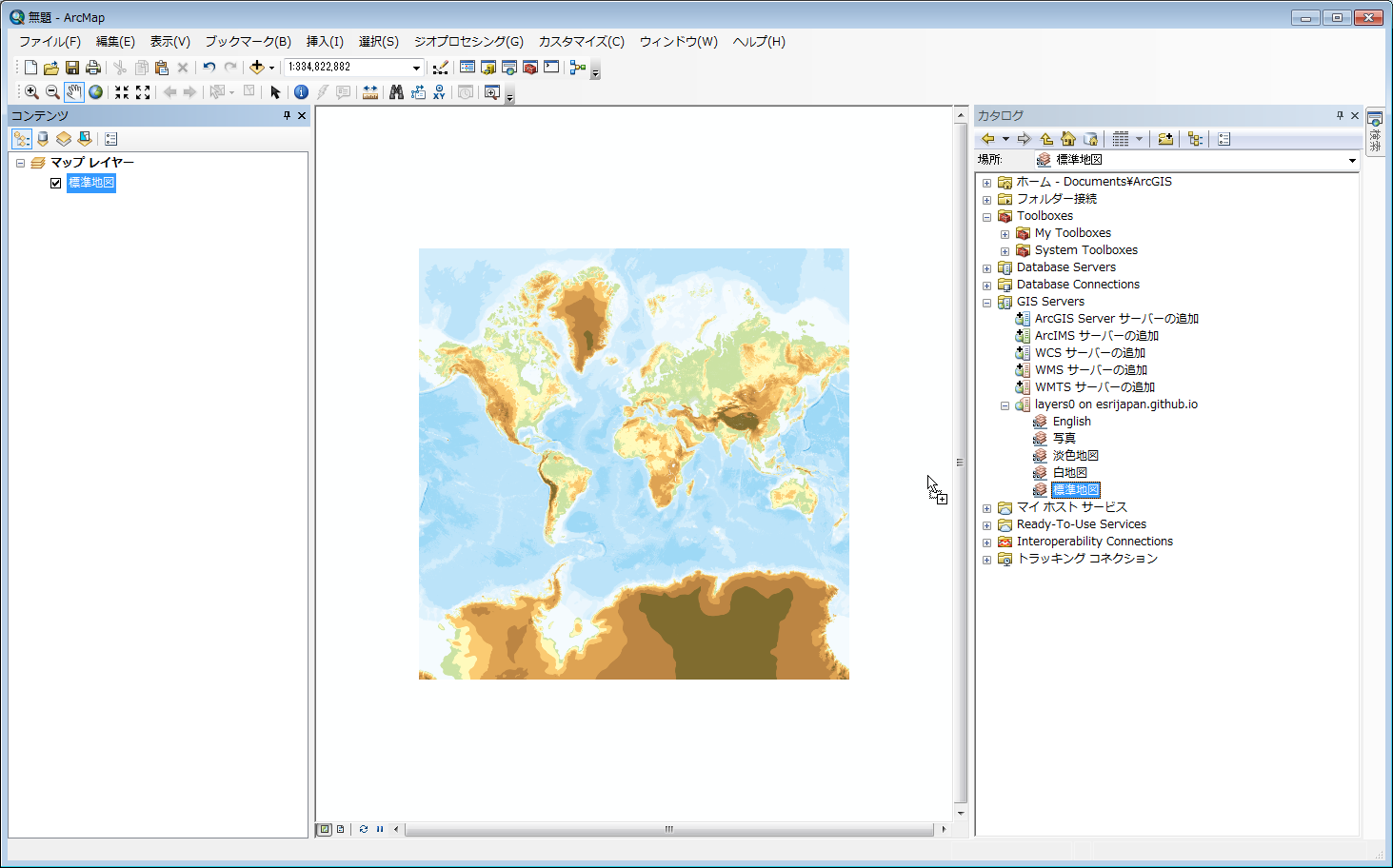Click the Add Data icon
The height and width of the screenshot is (868, 1393).
click(x=255, y=67)
